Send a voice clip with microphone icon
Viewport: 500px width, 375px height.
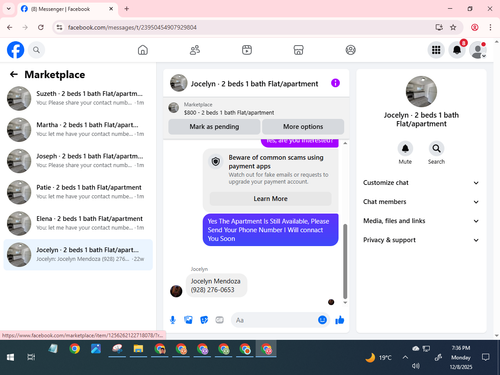click(173, 320)
